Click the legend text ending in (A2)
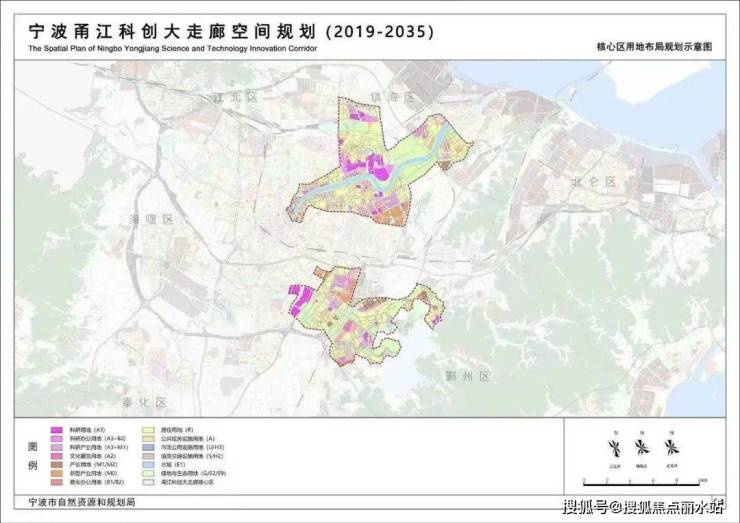This screenshot has width=740, height=523. click(92, 456)
